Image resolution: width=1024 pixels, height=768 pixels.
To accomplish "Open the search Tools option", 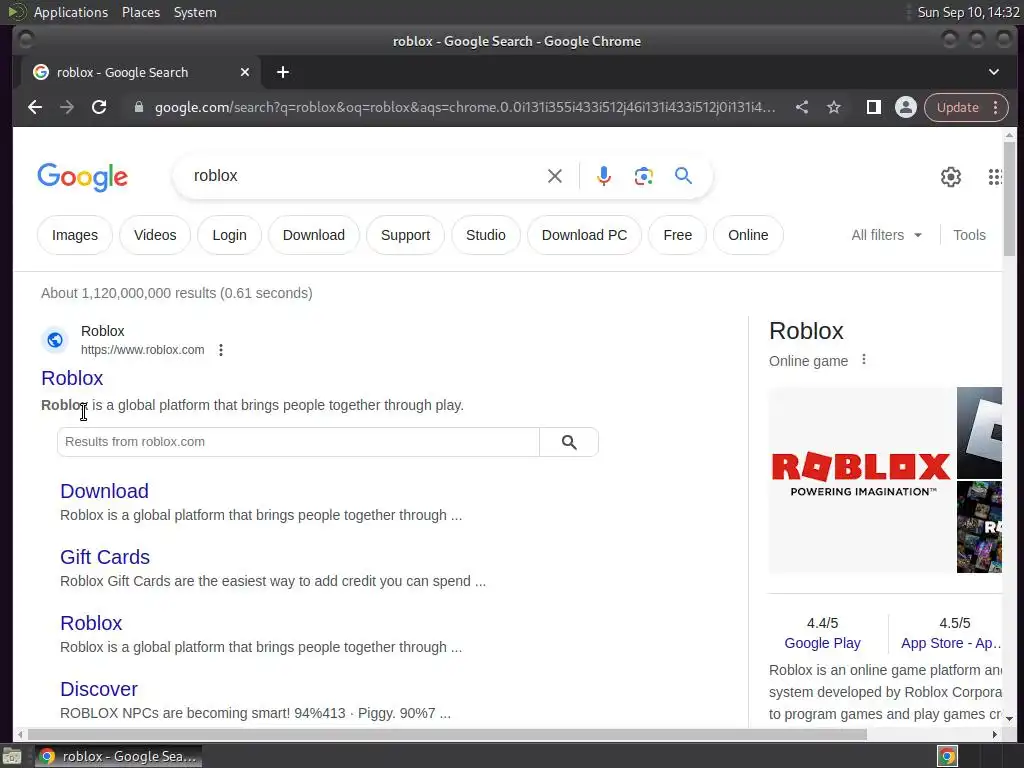I will click(x=969, y=235).
